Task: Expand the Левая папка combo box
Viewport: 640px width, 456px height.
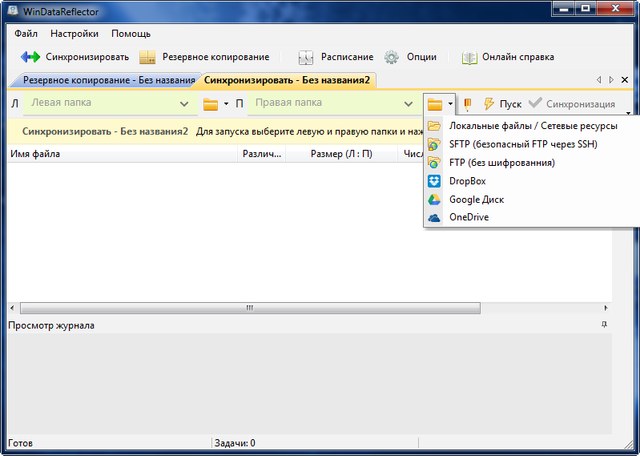Action: (184, 103)
